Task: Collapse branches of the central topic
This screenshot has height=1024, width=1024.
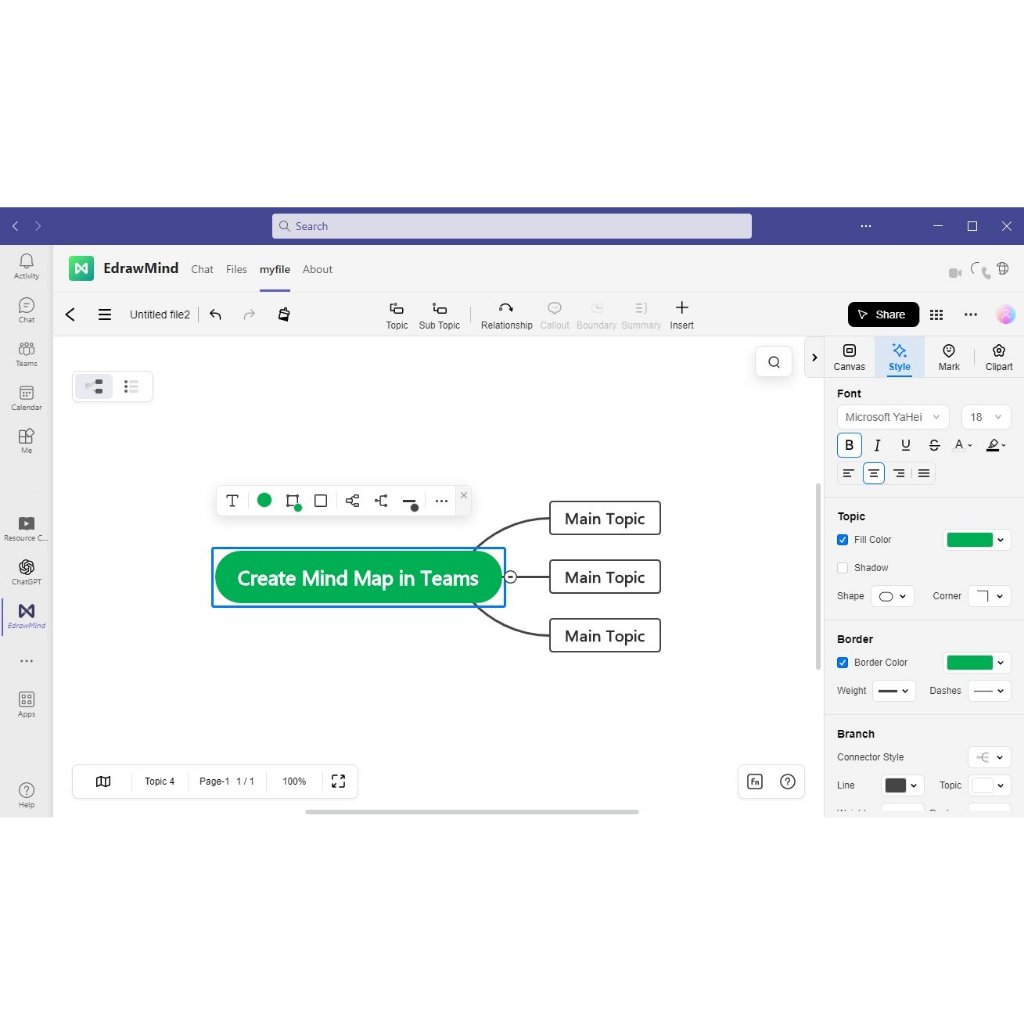Action: 511,577
